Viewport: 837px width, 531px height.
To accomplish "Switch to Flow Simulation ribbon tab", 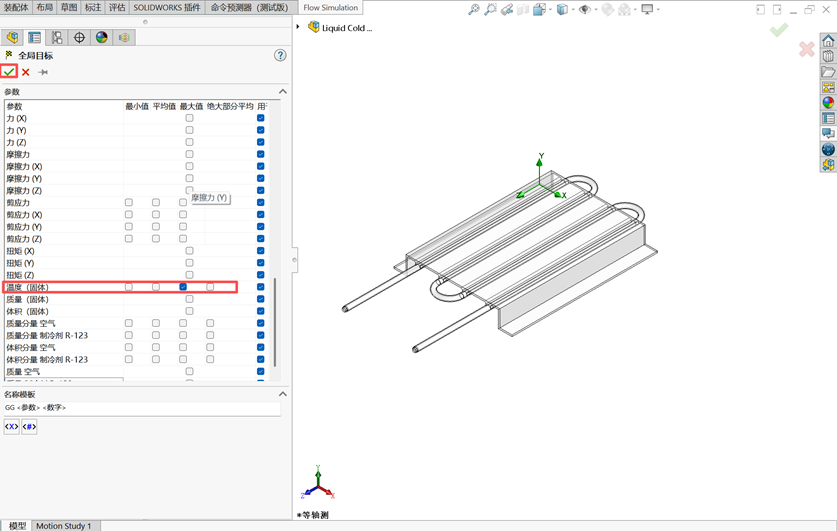I will [330, 7].
